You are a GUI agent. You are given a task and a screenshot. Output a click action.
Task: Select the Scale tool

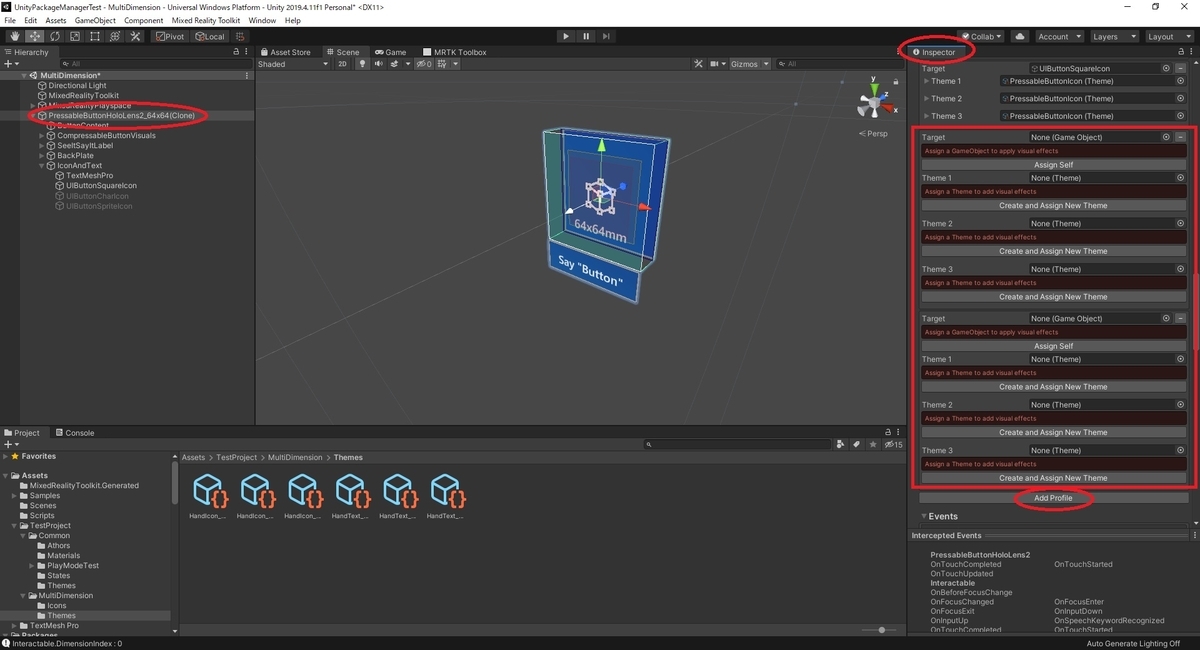[x=75, y=37]
